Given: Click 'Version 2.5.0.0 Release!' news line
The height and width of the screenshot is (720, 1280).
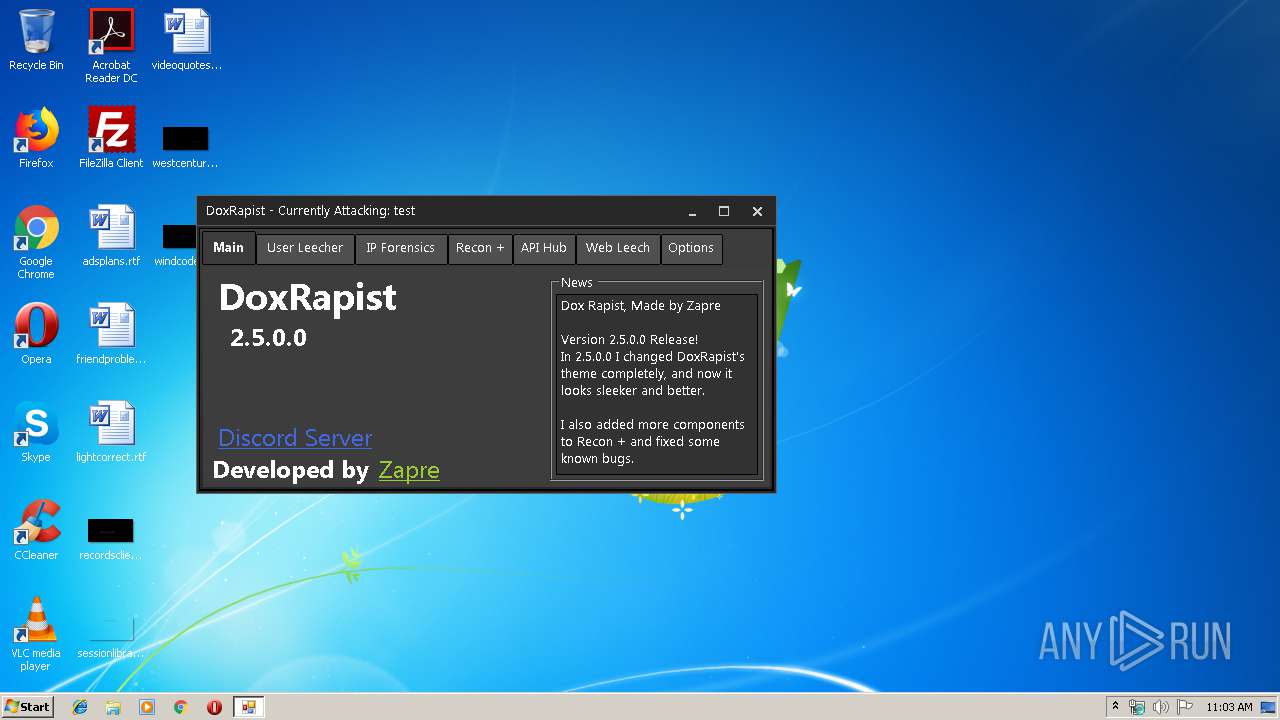Looking at the screenshot, I should [629, 340].
